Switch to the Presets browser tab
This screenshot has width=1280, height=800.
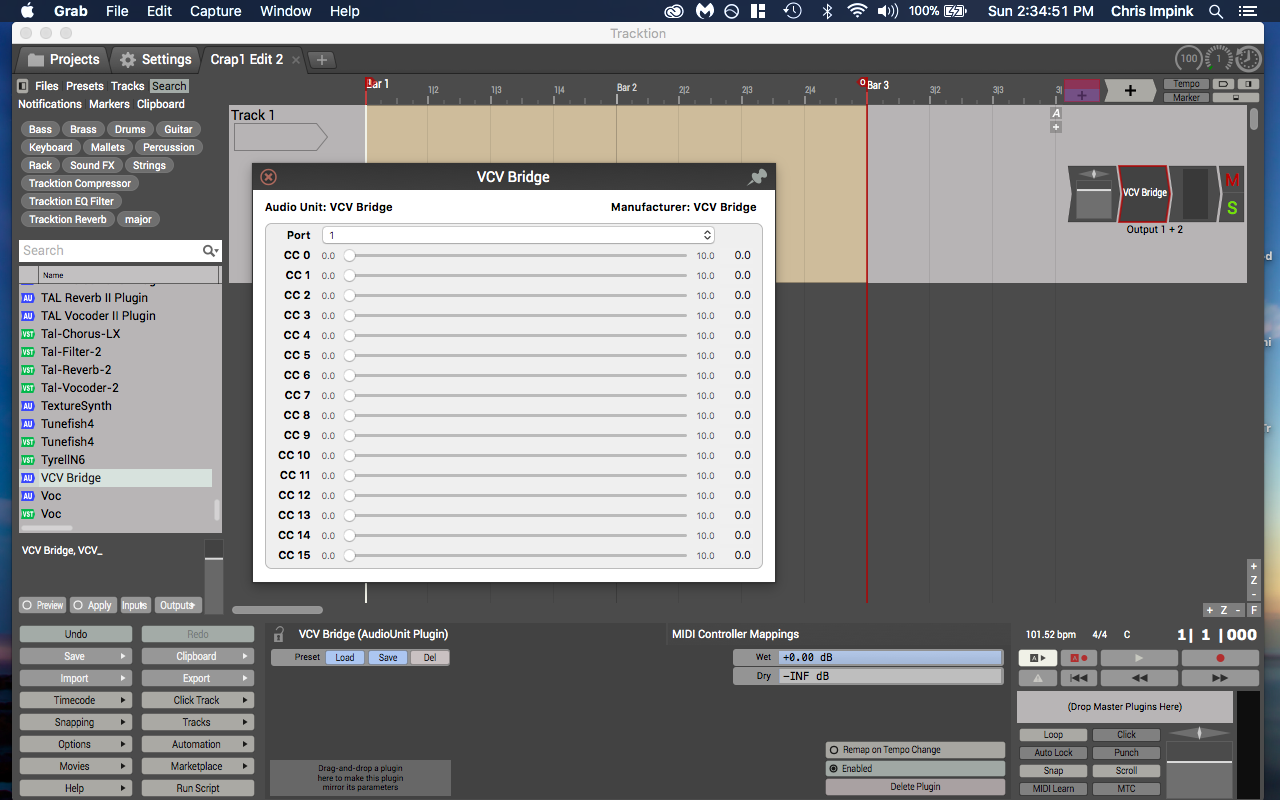85,86
